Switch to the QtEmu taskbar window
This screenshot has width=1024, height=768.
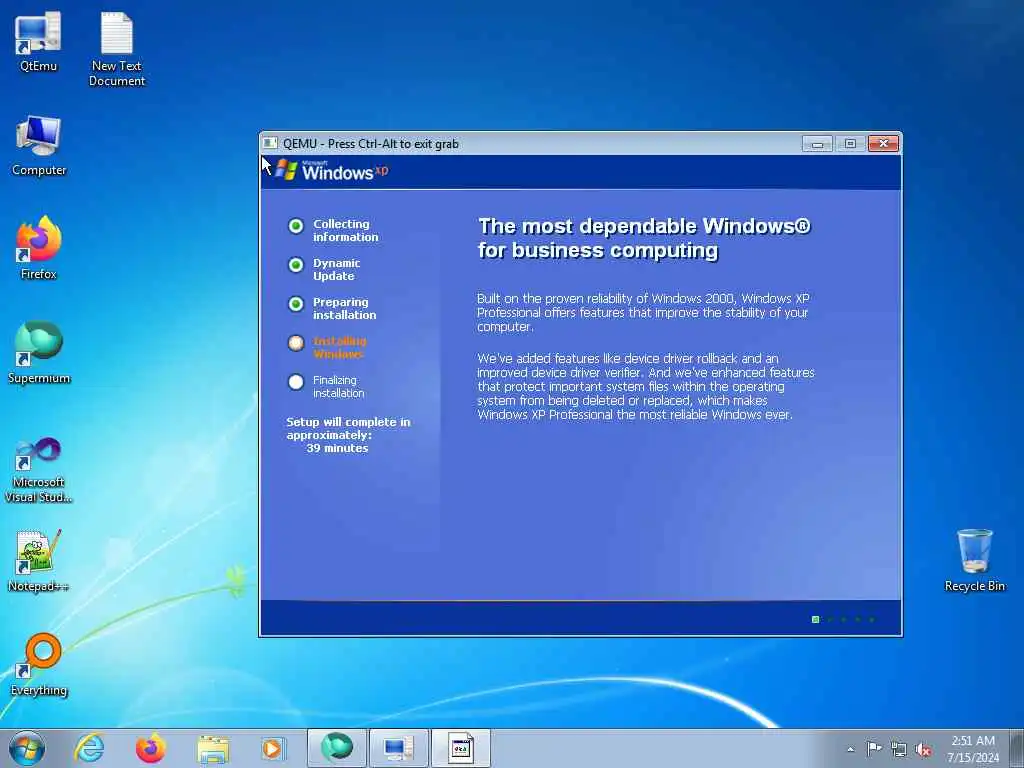pos(398,748)
